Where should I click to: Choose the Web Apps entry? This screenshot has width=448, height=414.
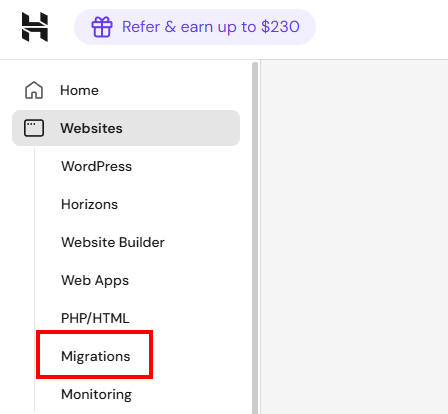point(95,281)
